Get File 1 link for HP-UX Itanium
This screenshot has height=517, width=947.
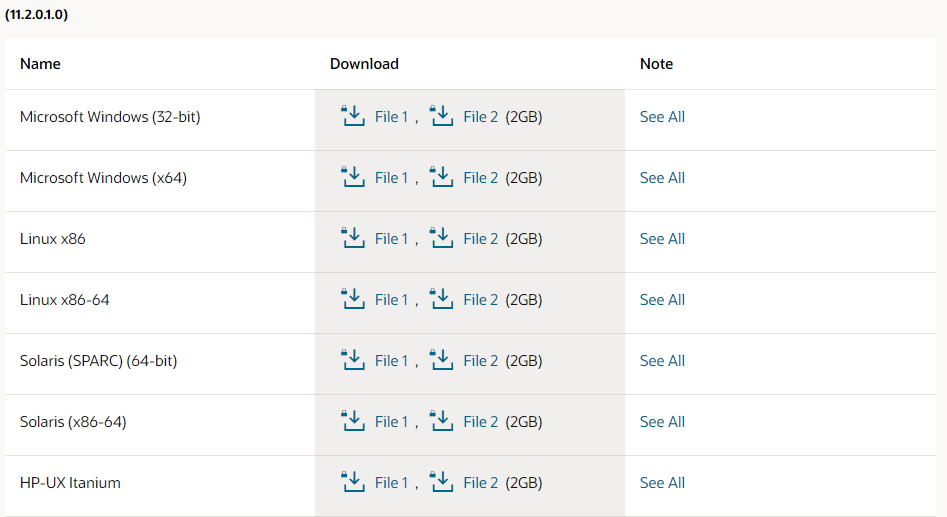click(391, 483)
